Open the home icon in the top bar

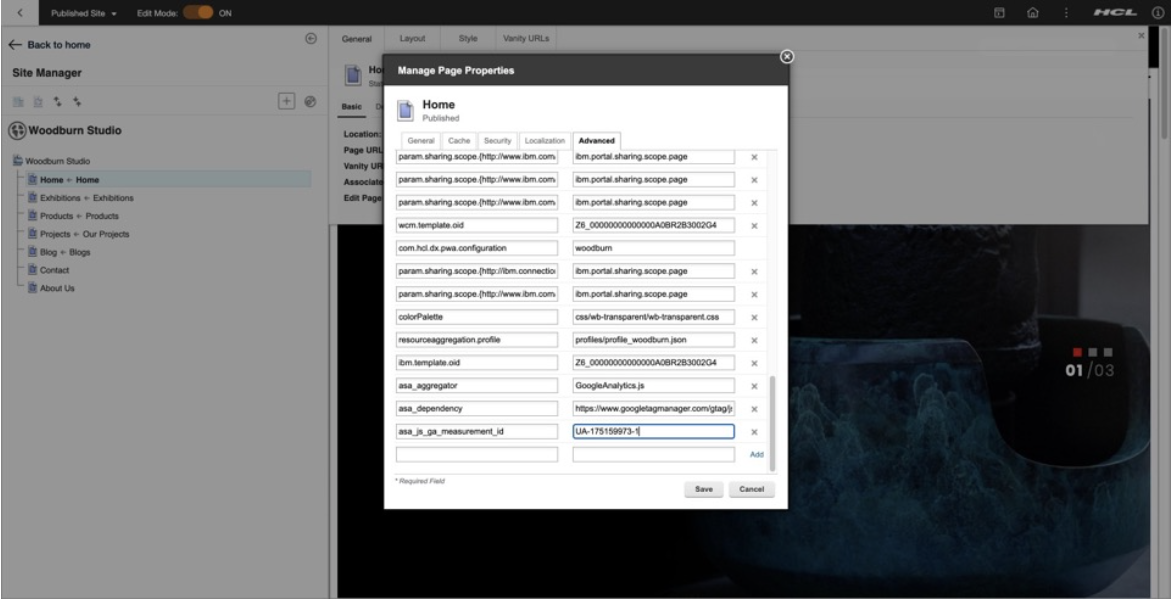(x=1032, y=12)
